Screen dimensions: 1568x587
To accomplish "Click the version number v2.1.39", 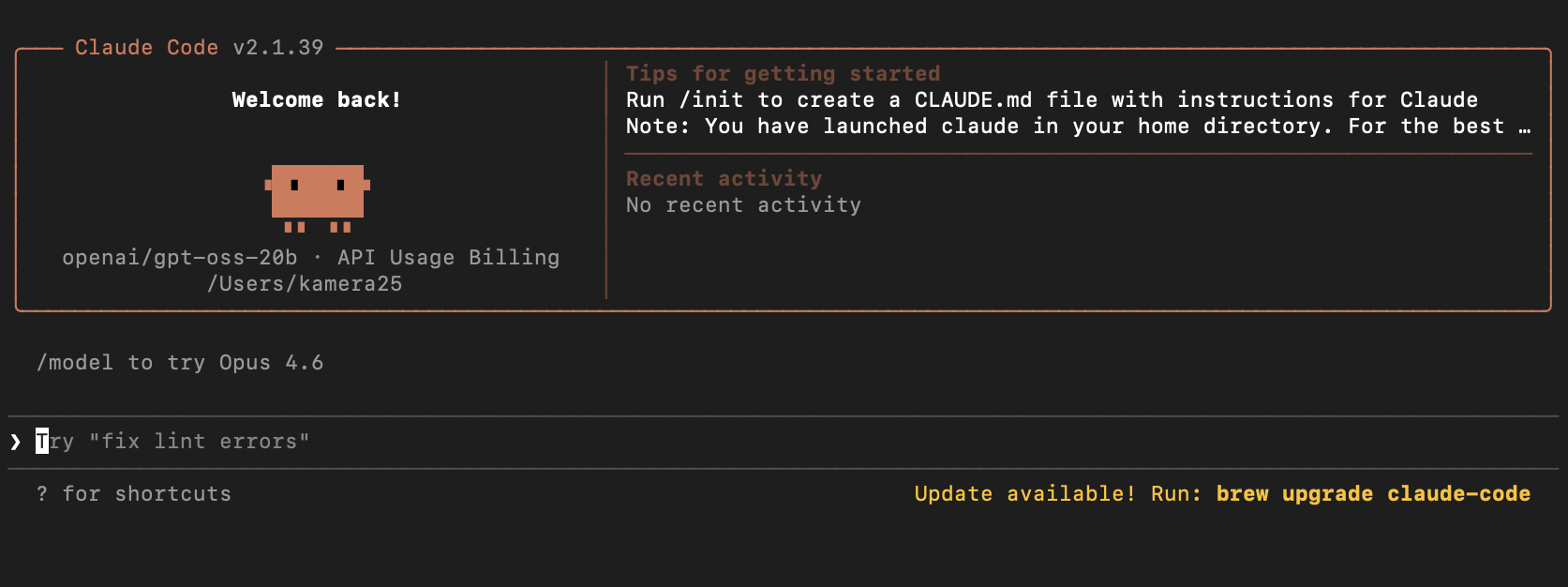I will point(278,48).
